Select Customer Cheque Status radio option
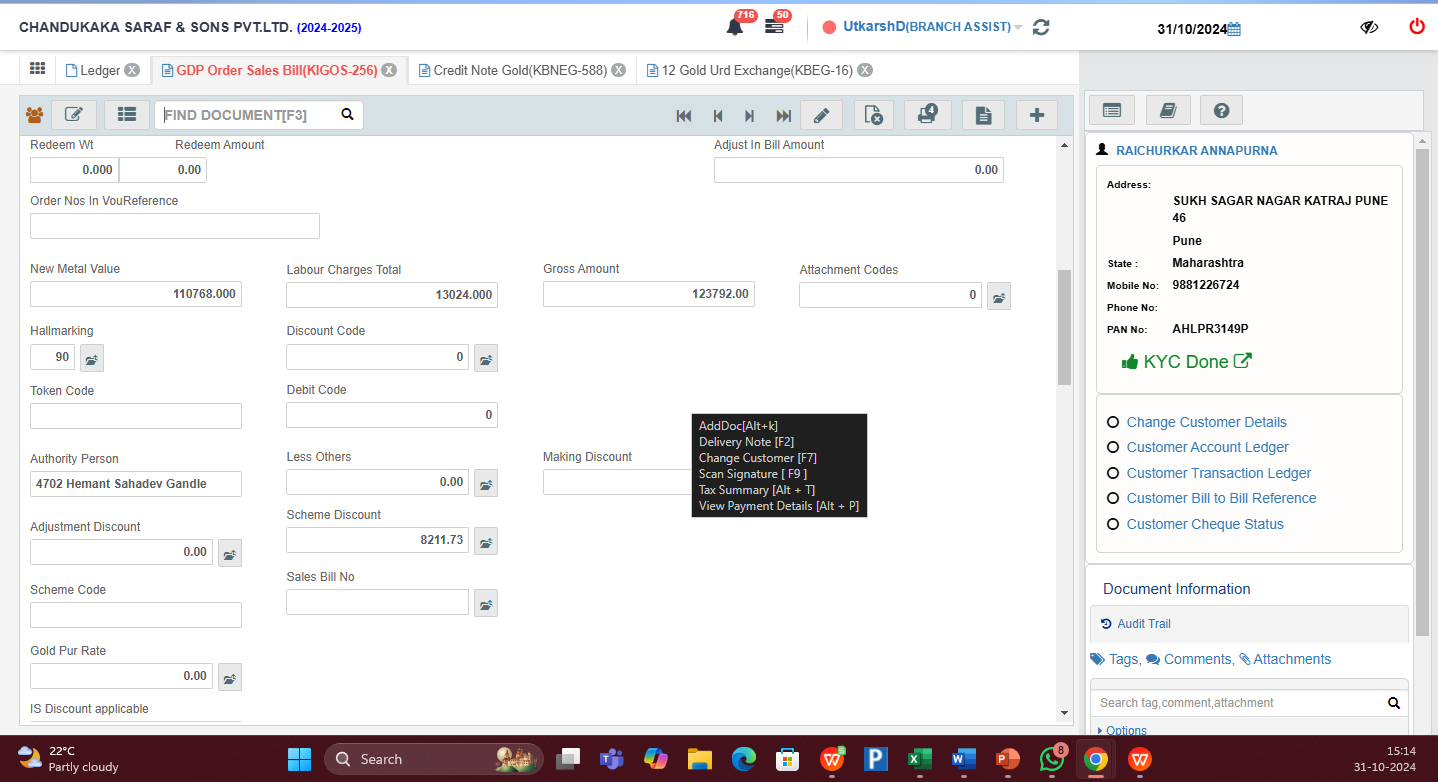Image resolution: width=1438 pixels, height=782 pixels. tap(1113, 524)
